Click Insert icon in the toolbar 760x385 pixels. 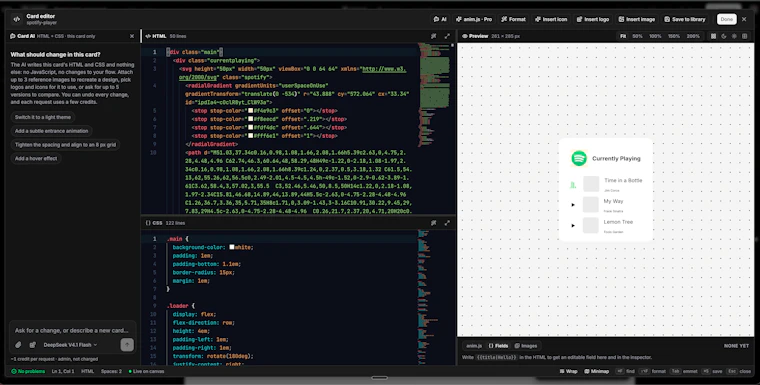pyautogui.click(x=551, y=19)
